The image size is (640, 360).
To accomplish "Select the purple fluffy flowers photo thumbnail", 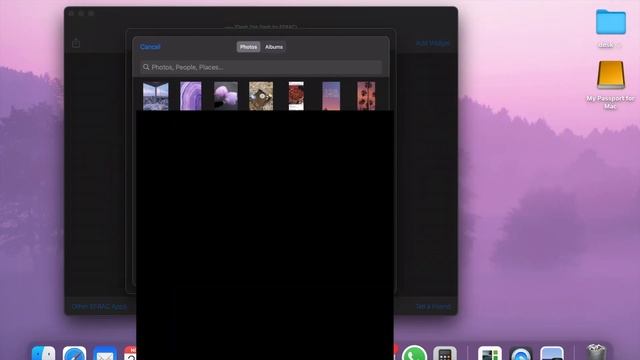I will [226, 96].
